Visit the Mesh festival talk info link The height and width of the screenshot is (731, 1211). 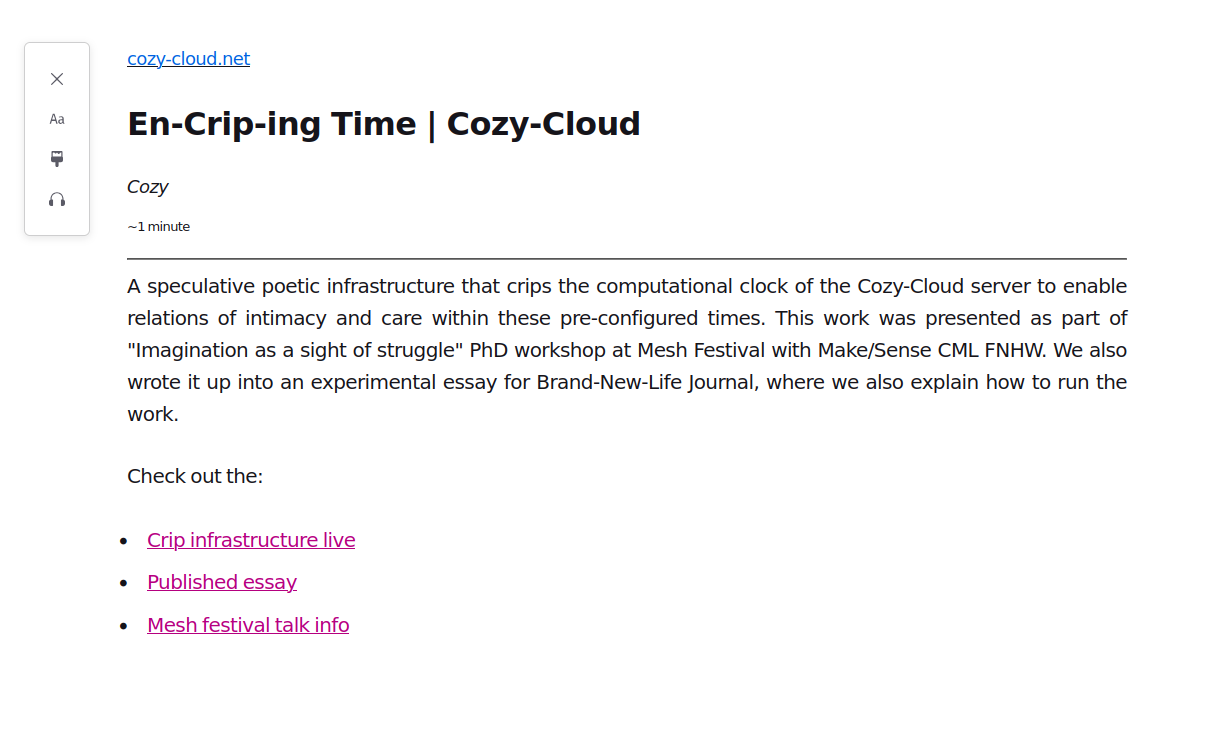(x=248, y=625)
